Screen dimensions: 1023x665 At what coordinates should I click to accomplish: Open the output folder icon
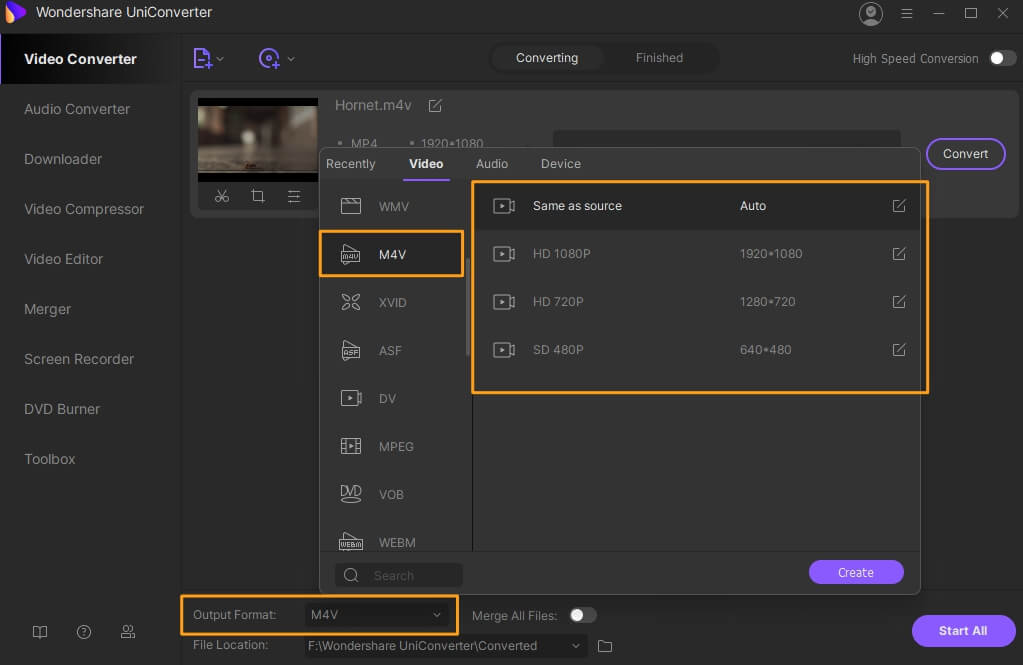(605, 646)
